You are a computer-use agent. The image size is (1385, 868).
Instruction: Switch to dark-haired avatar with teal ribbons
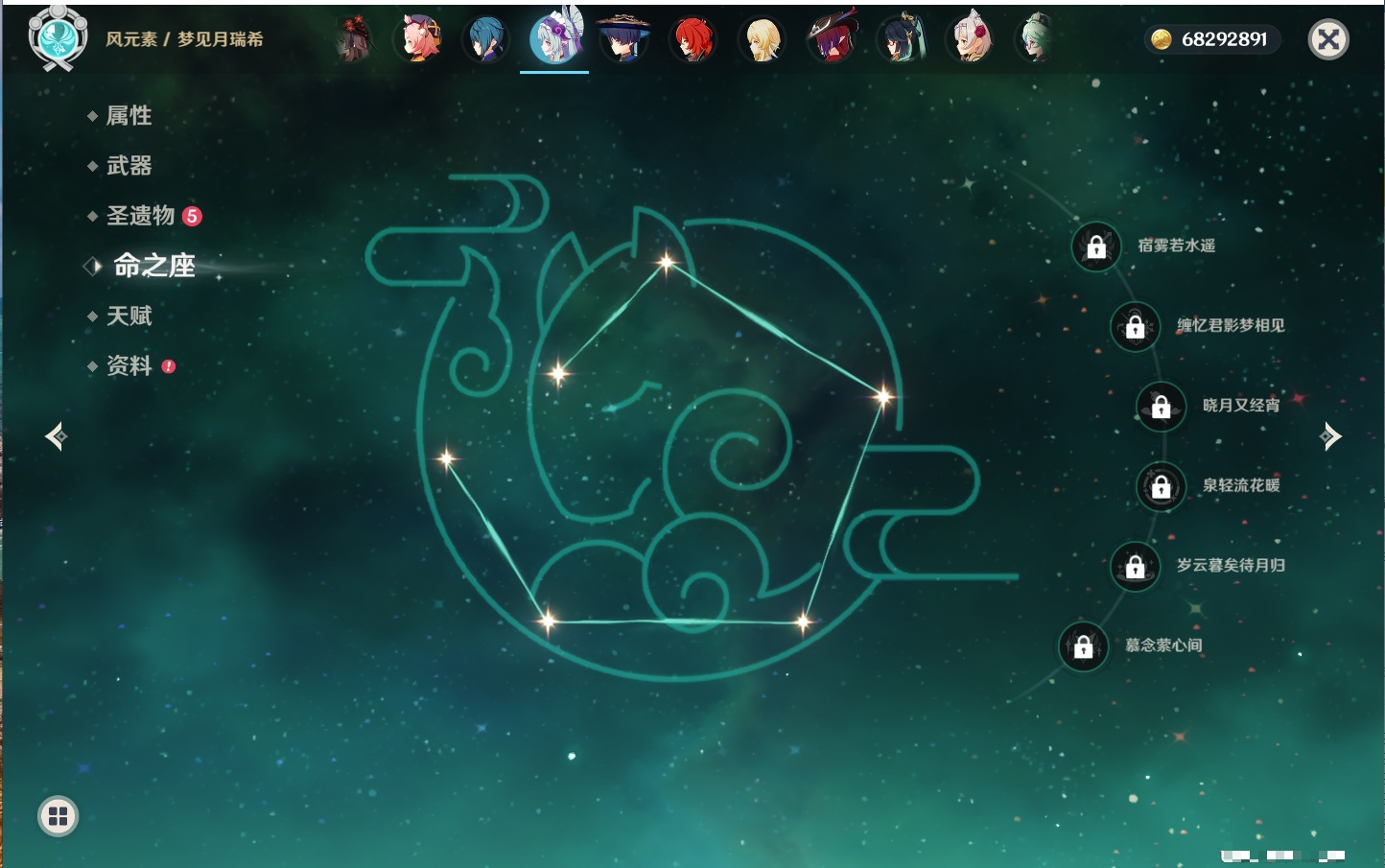pyautogui.click(x=901, y=39)
